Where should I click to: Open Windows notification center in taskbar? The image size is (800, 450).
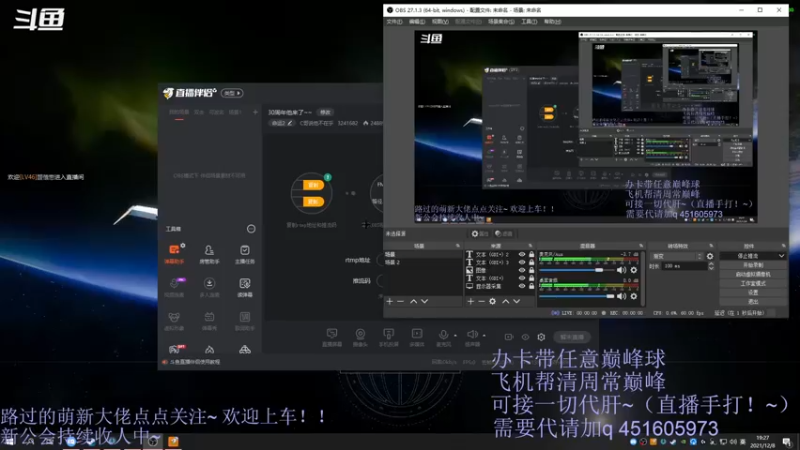[787, 441]
